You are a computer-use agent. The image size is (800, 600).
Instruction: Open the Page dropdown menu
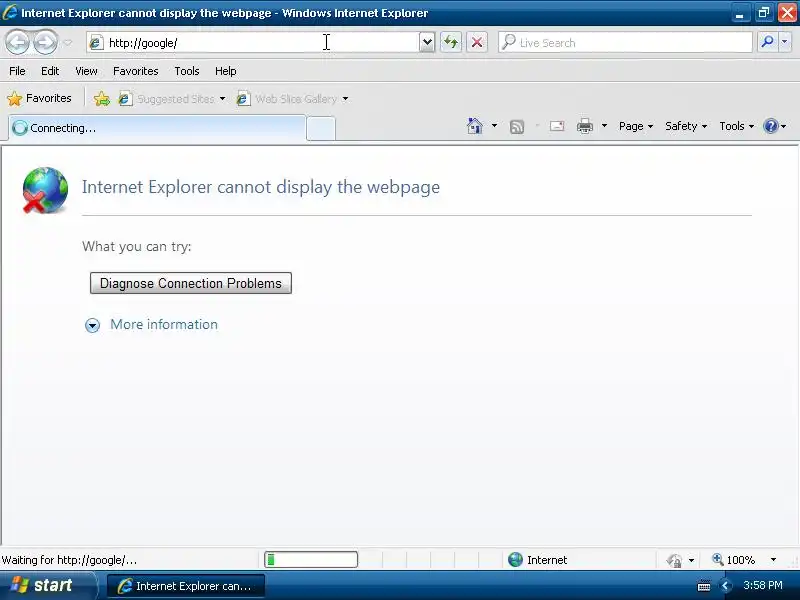[636, 126]
